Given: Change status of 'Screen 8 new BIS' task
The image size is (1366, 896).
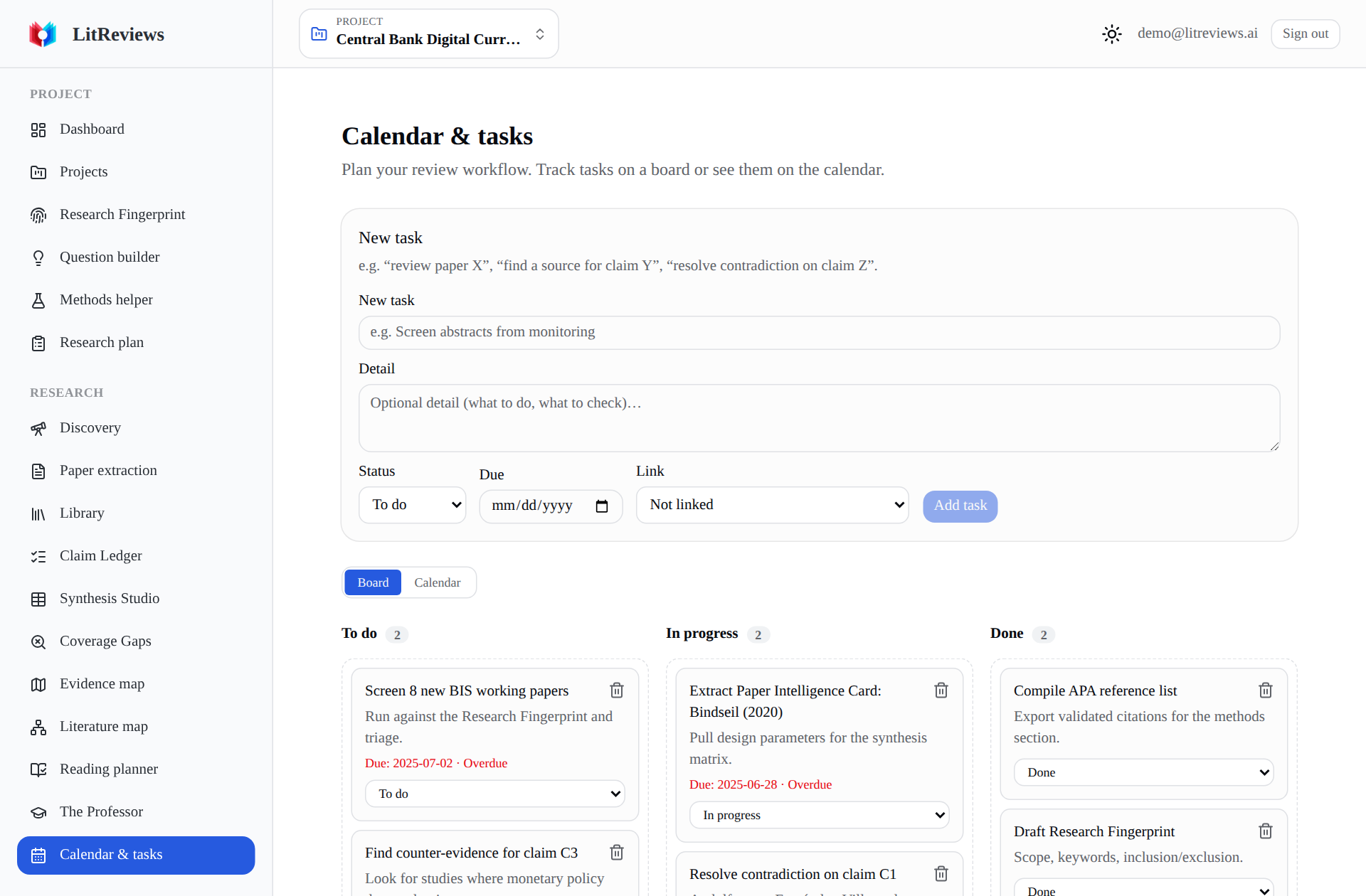Looking at the screenshot, I should (495, 794).
